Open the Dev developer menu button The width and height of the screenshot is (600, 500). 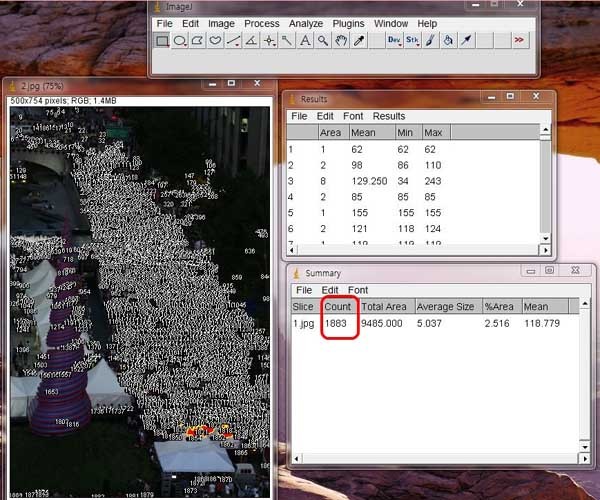tap(393, 41)
